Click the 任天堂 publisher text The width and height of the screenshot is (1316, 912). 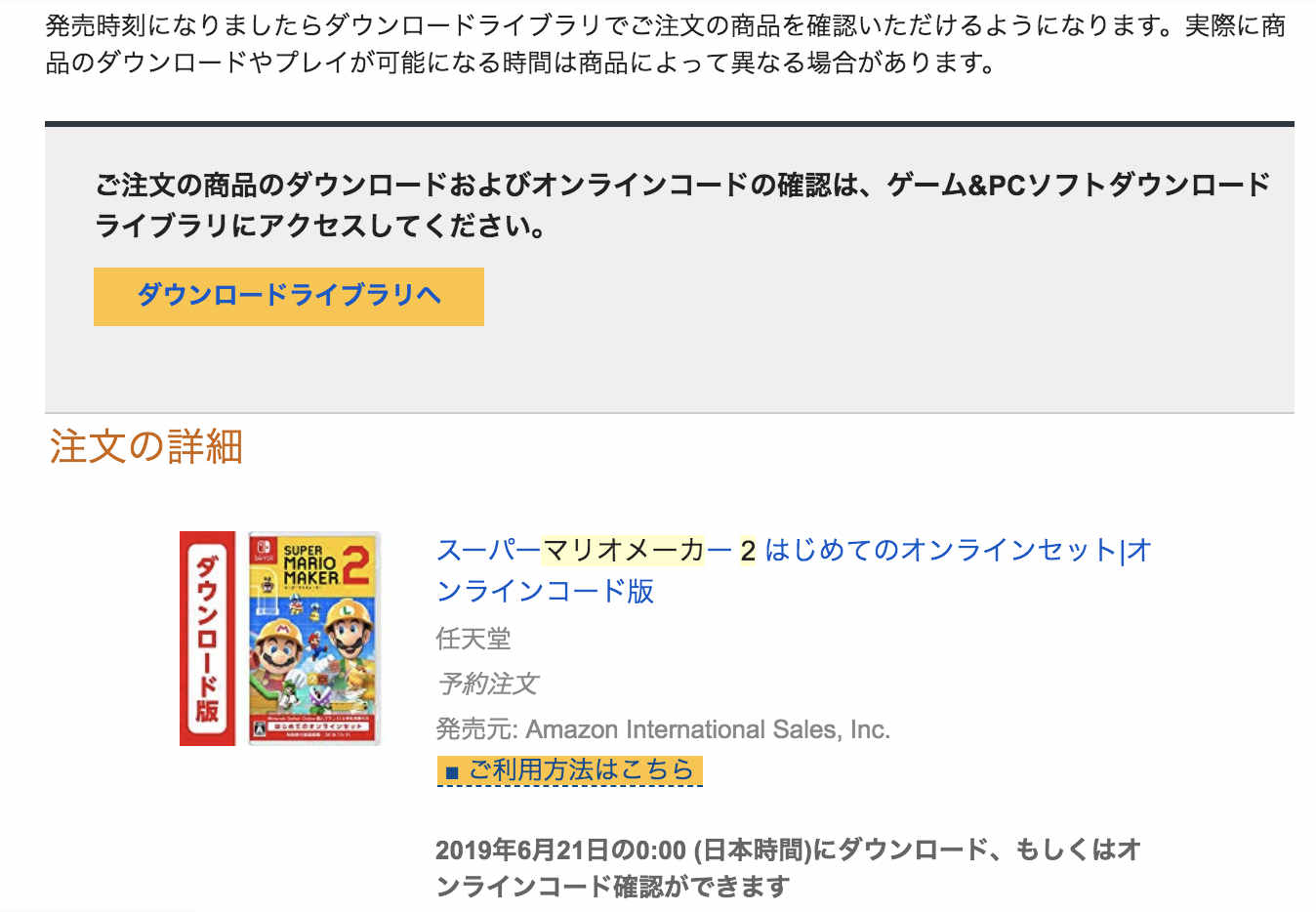click(473, 639)
